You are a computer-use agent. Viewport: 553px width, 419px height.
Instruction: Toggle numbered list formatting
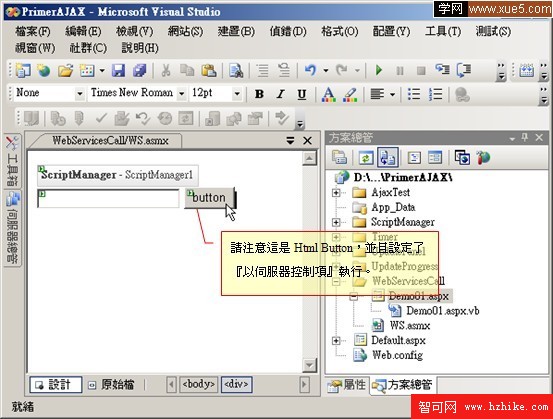point(436,94)
